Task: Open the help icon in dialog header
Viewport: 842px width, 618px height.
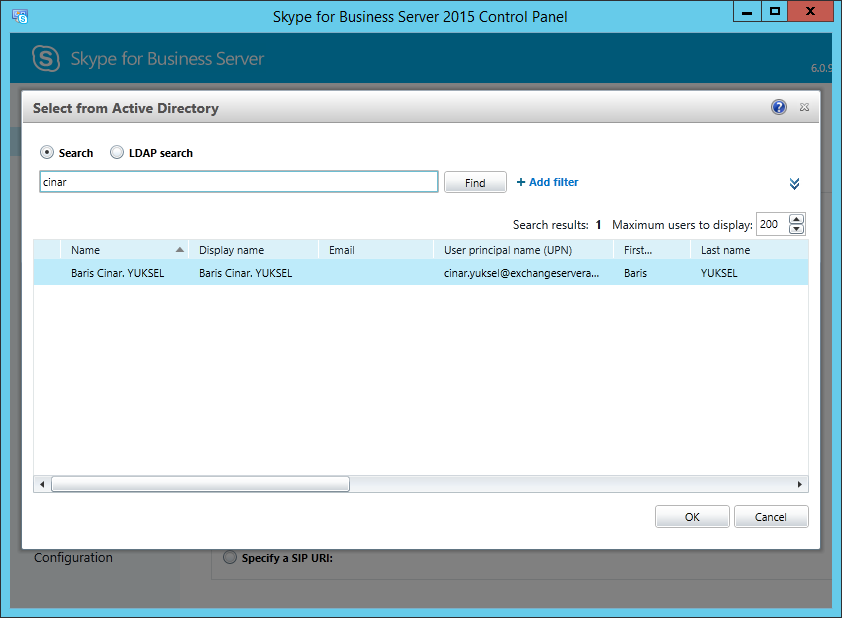Action: pyautogui.click(x=779, y=107)
